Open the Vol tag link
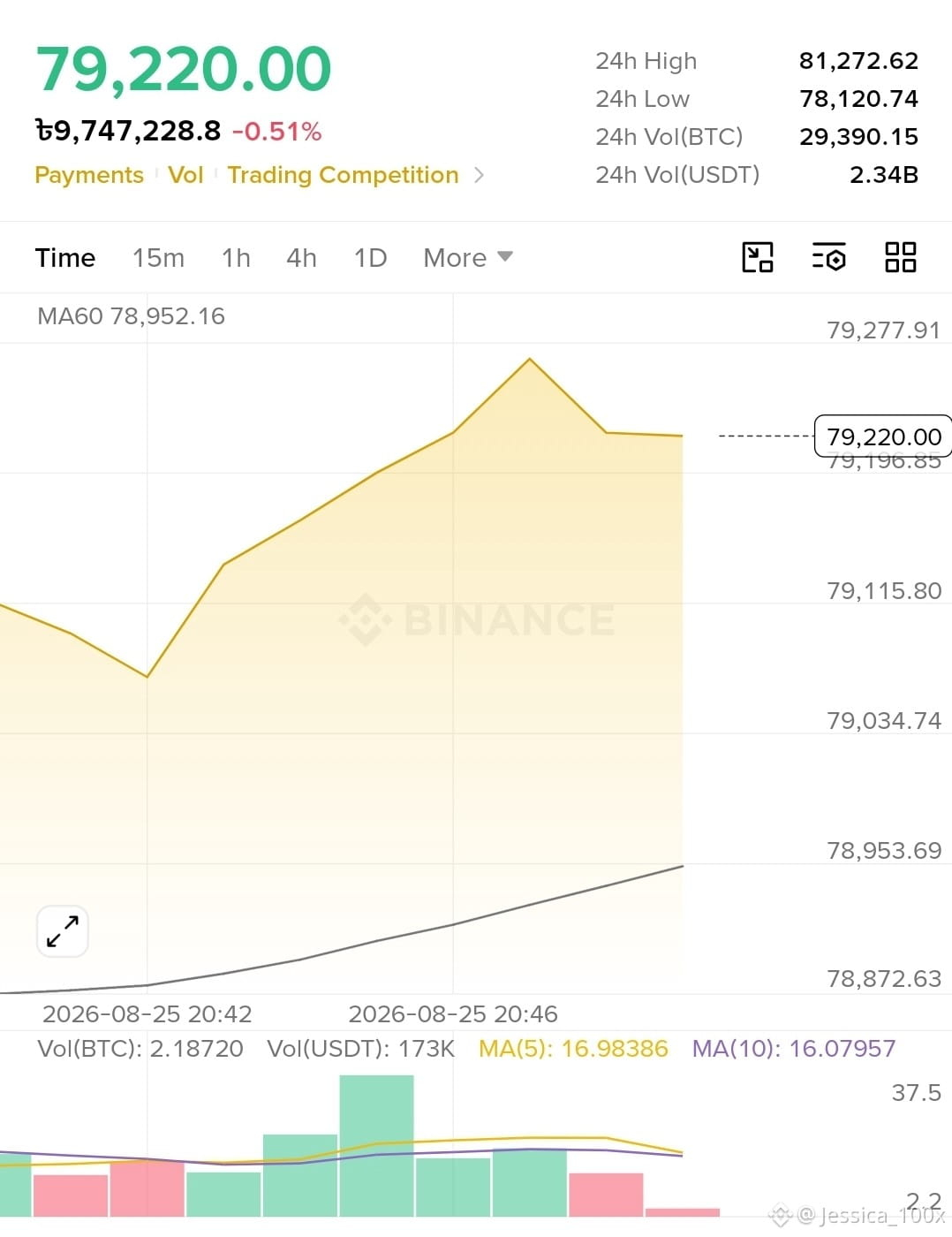 coord(185,175)
